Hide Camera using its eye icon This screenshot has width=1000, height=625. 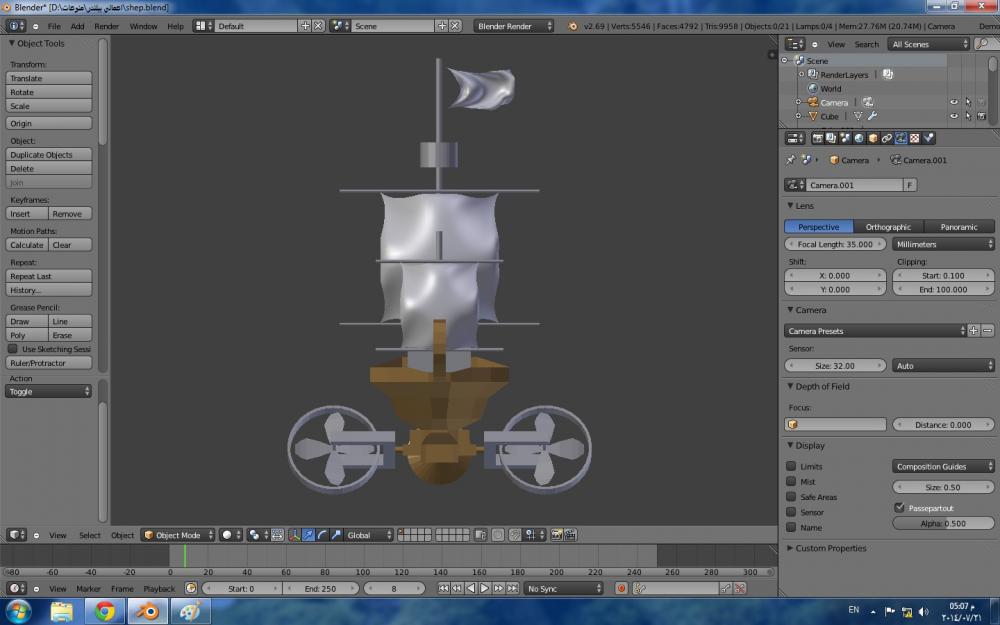click(953, 102)
